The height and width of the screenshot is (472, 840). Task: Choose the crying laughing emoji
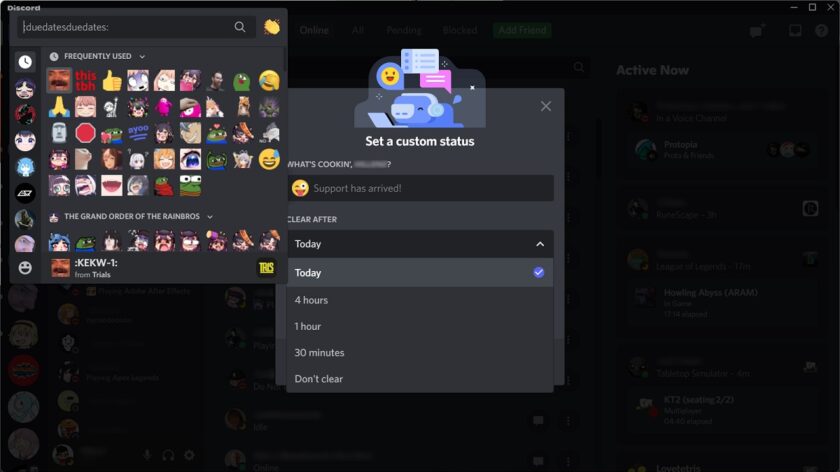[x=269, y=81]
